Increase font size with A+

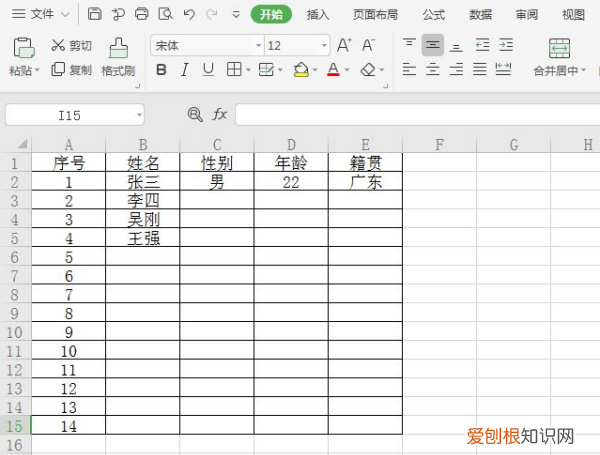(344, 45)
